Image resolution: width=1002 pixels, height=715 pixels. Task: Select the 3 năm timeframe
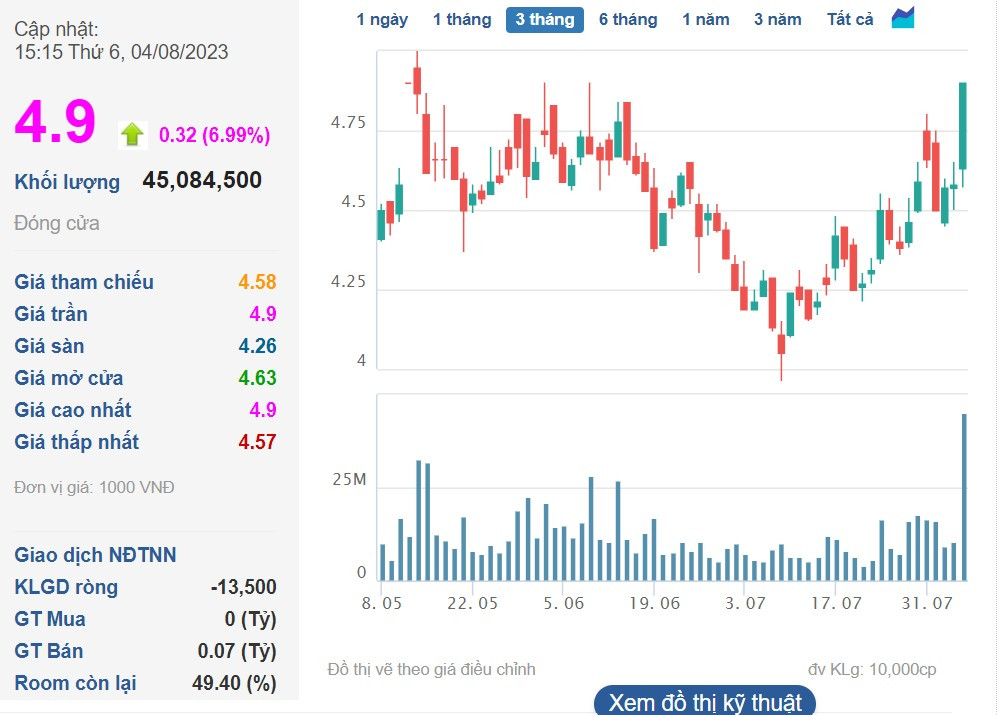coord(778,19)
